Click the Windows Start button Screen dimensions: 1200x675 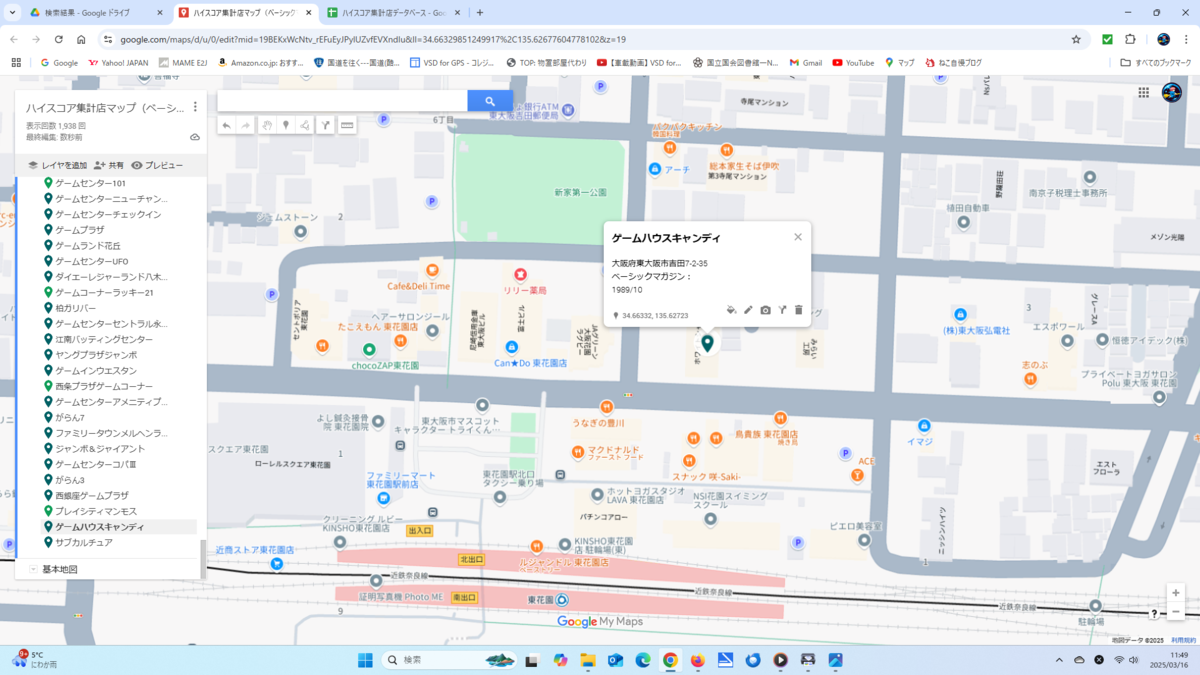pos(365,660)
